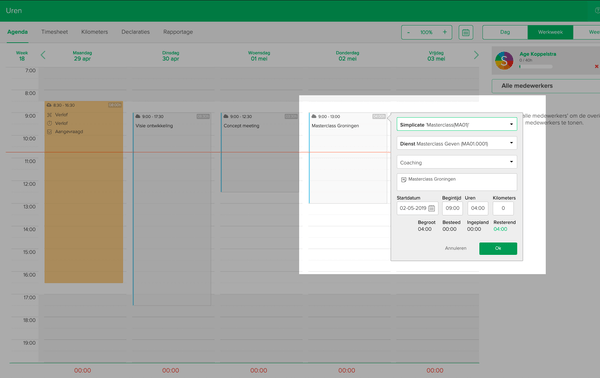Open the Agenda tab

[17, 32]
